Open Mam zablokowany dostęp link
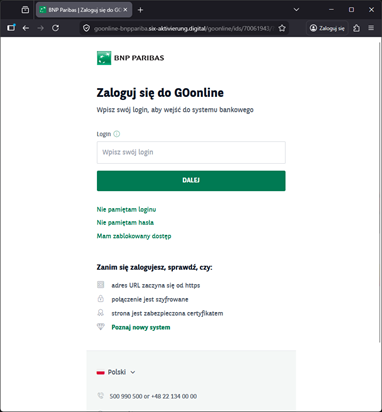382x412 pixels. click(x=134, y=236)
